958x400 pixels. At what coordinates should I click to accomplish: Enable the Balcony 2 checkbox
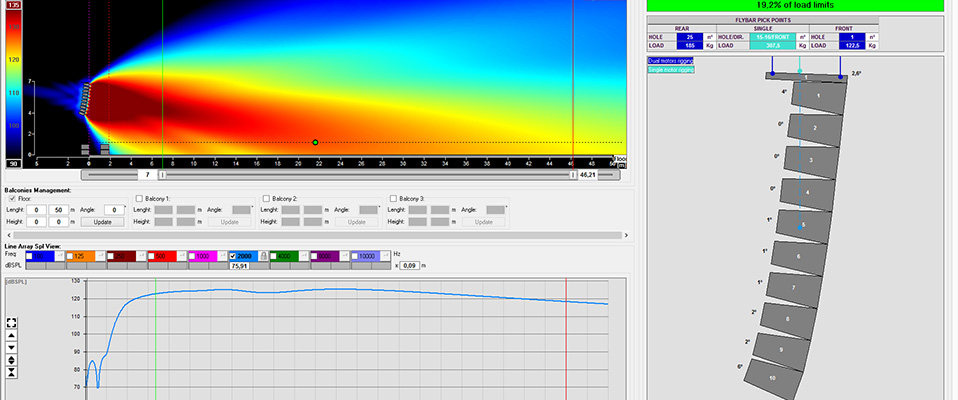266,198
